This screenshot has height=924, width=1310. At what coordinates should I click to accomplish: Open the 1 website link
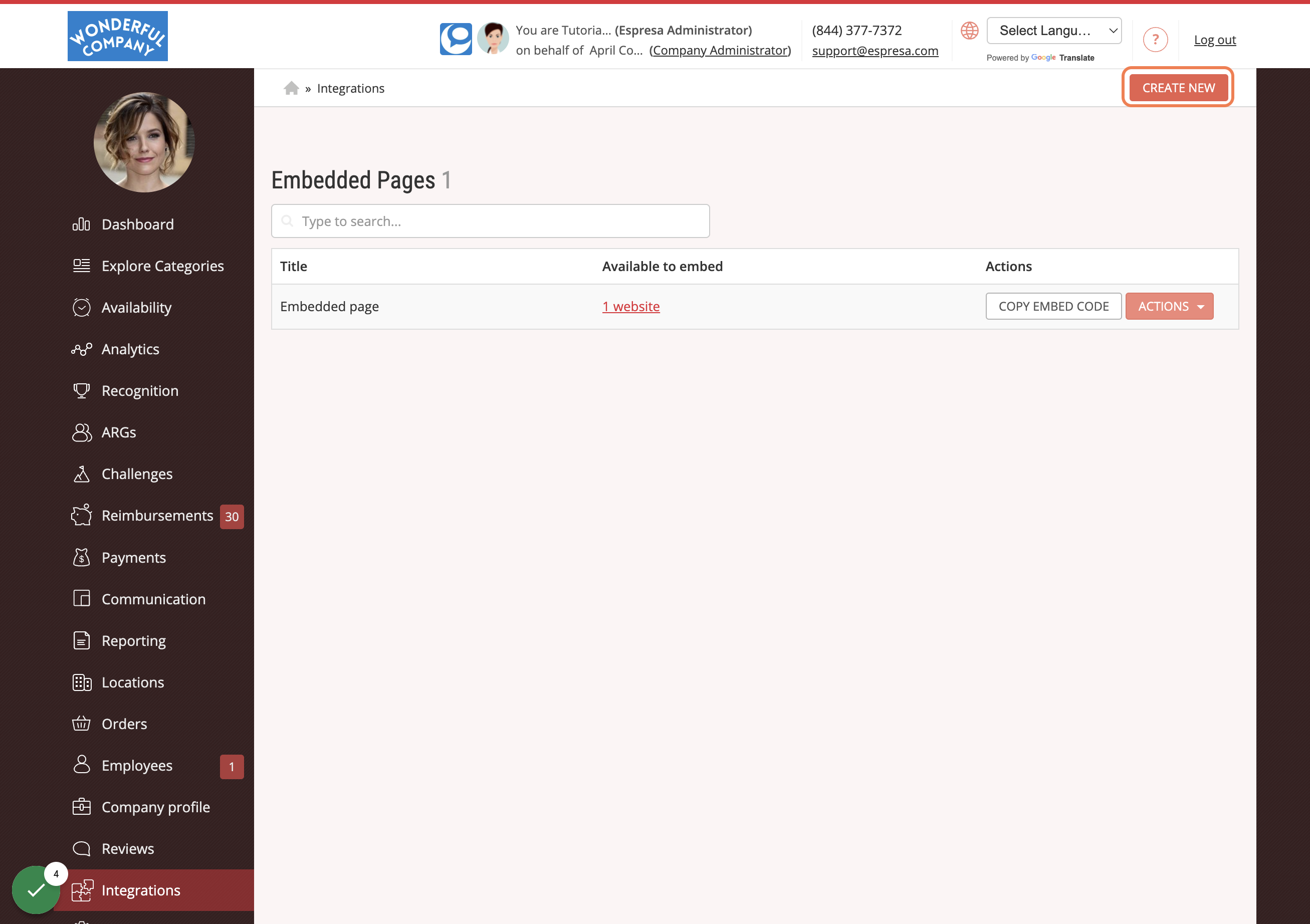[x=630, y=306]
